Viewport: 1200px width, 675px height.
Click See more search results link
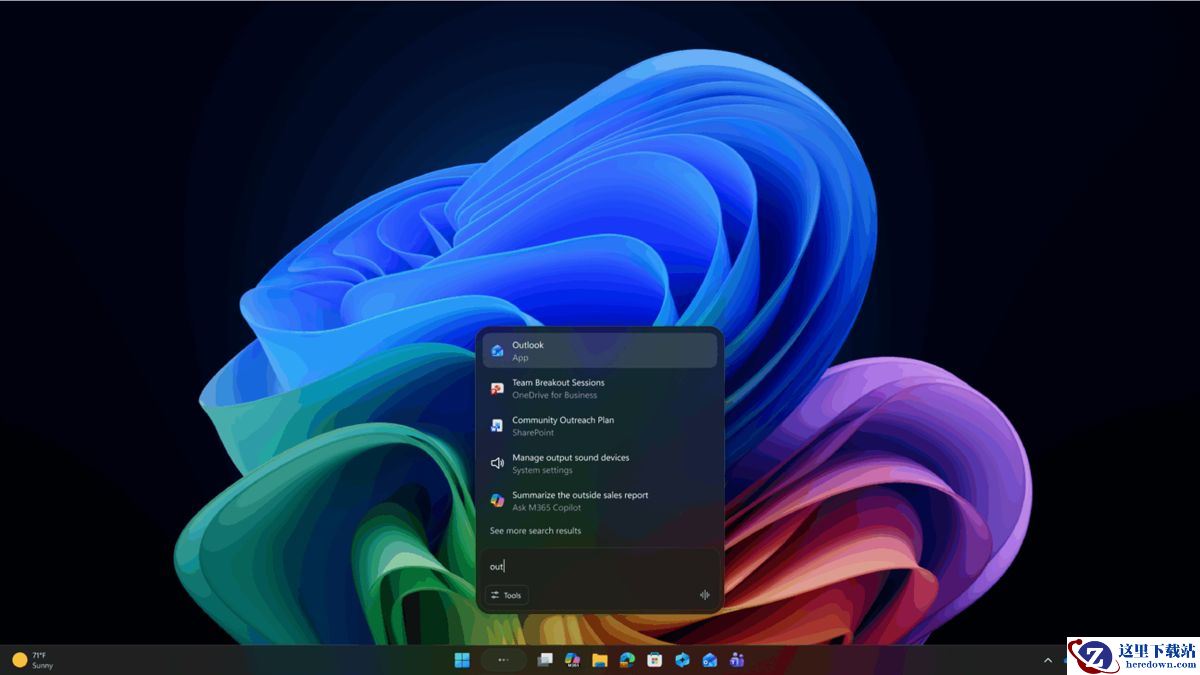535,531
